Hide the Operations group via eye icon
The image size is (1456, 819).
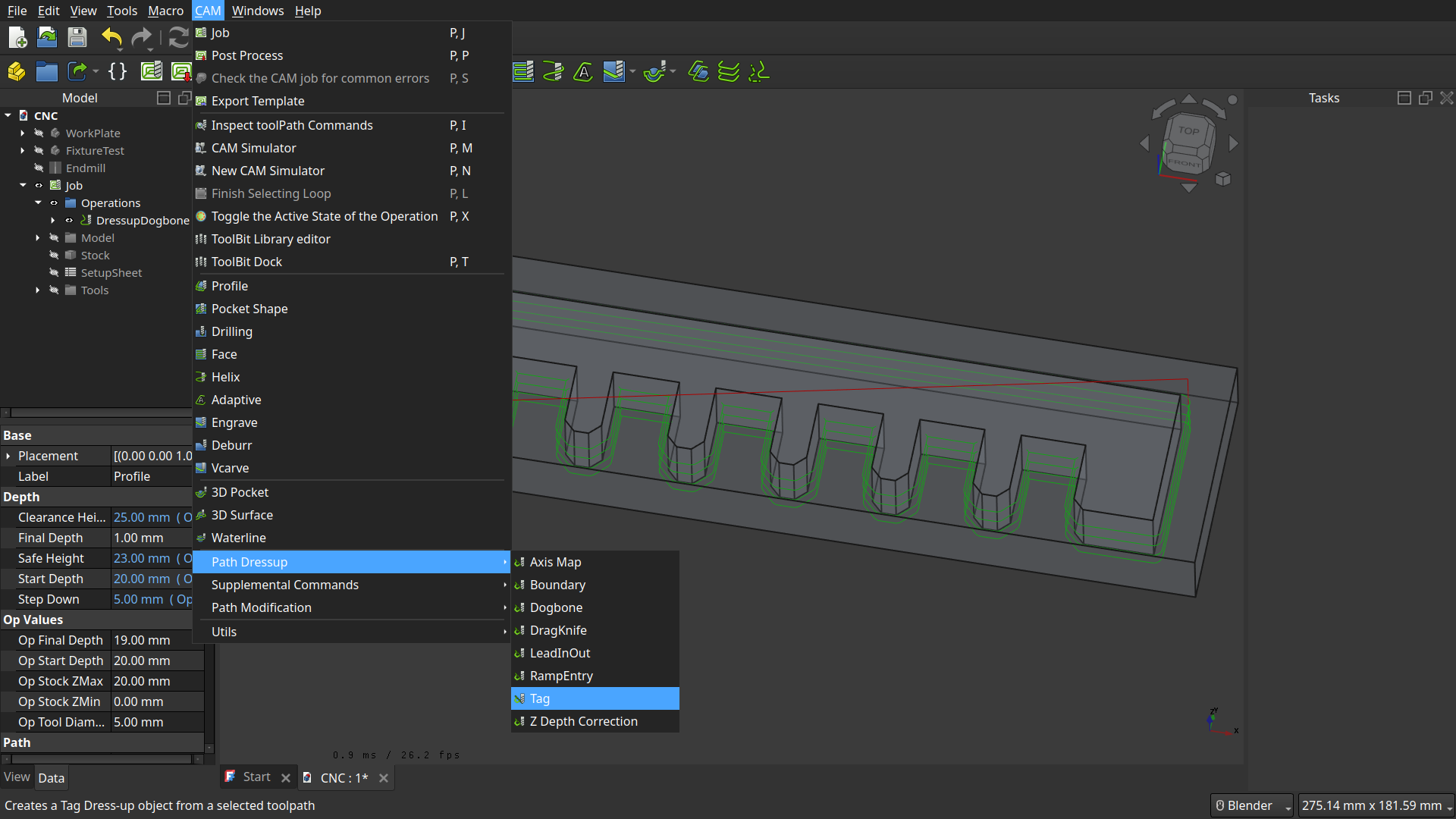point(54,202)
